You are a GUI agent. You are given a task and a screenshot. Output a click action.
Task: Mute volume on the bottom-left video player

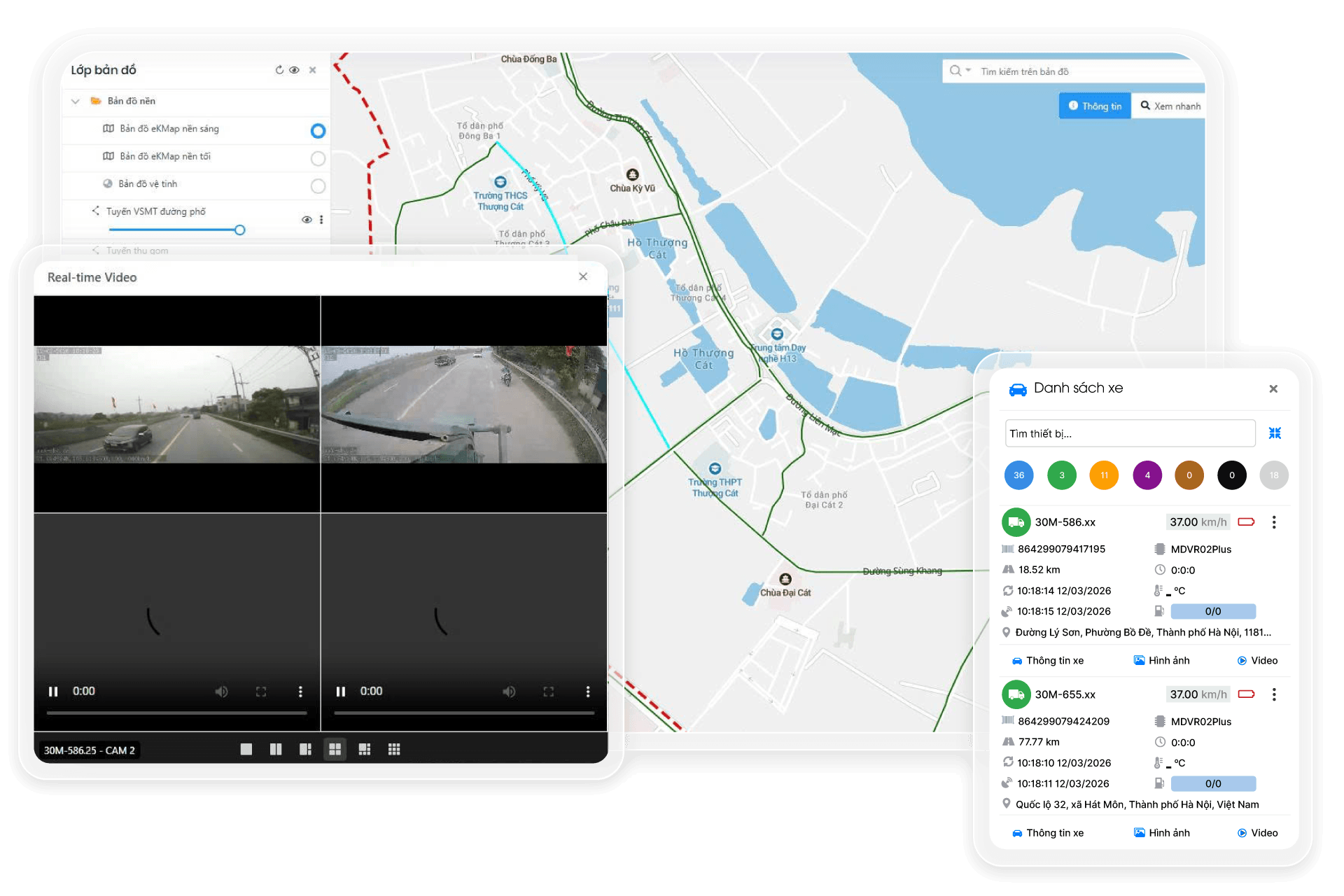pos(221,692)
